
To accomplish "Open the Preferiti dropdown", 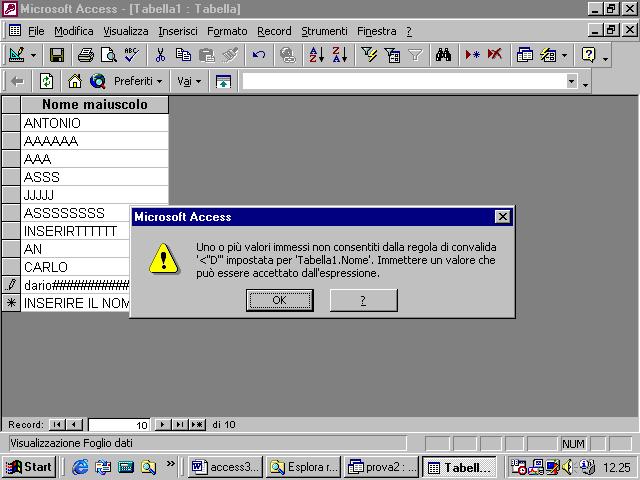I will (138, 82).
